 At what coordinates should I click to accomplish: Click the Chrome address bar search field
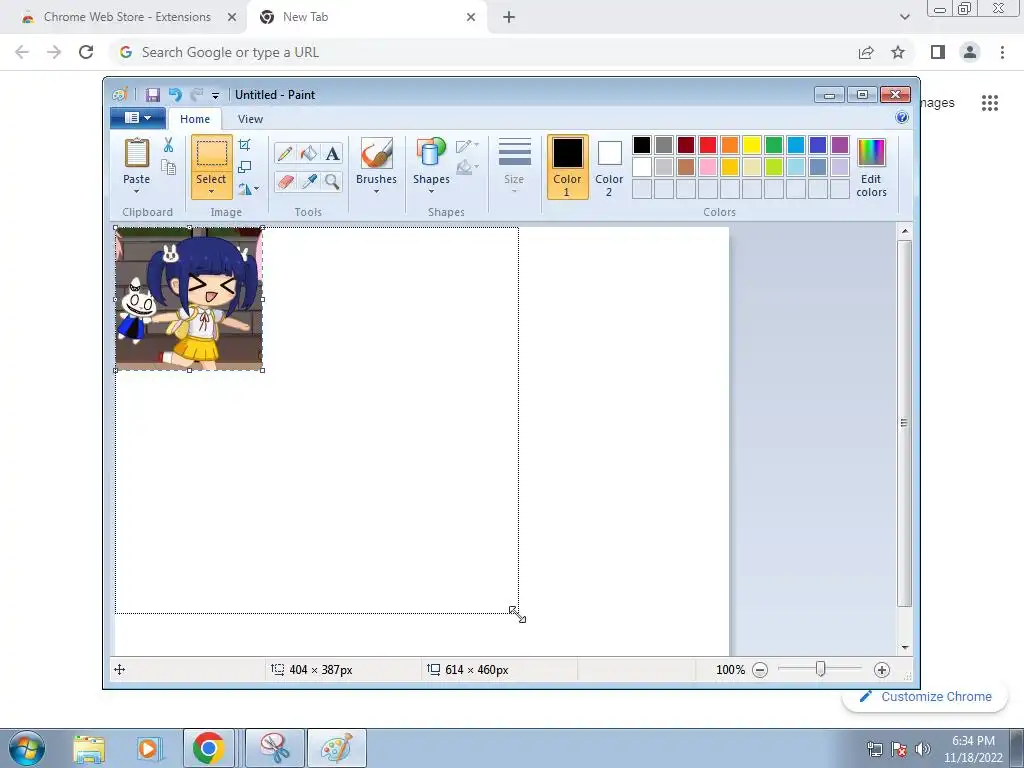(483, 52)
